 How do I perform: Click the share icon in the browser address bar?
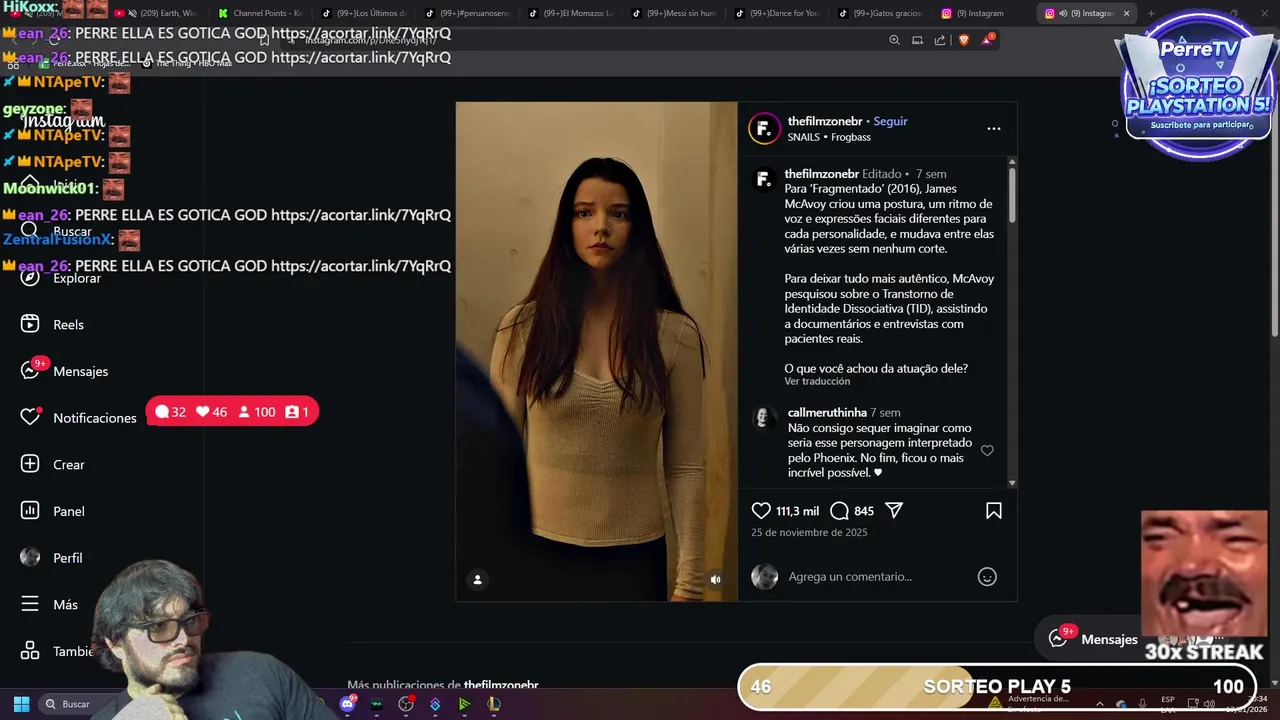pyautogui.click(x=940, y=40)
